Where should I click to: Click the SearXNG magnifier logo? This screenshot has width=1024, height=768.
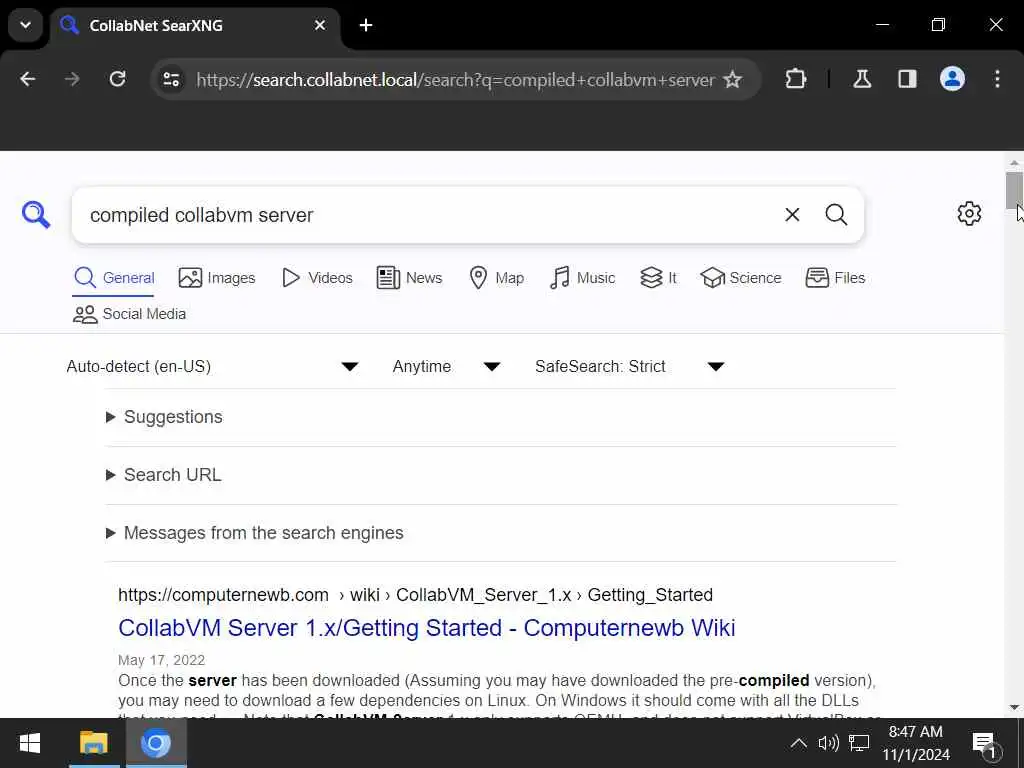[x=36, y=214]
